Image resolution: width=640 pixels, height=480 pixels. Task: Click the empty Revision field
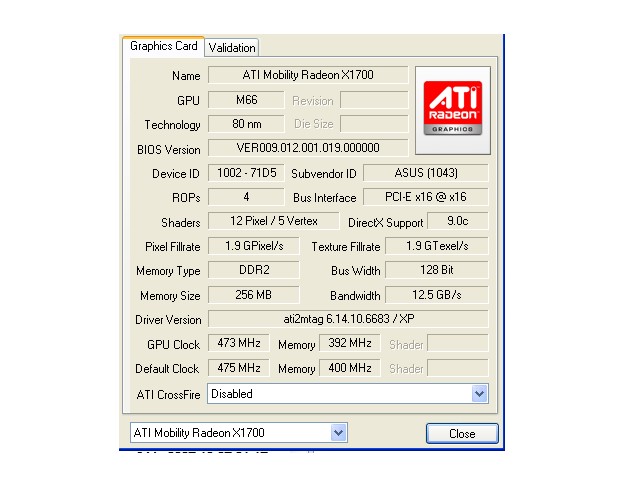tap(374, 100)
